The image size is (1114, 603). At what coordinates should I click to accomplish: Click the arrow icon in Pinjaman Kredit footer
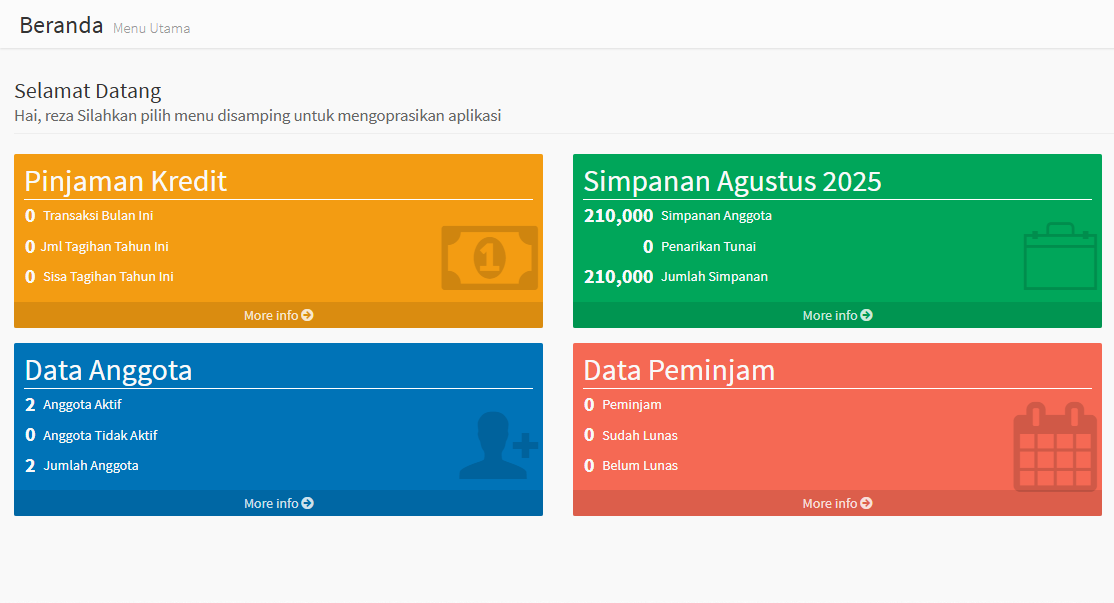point(308,315)
